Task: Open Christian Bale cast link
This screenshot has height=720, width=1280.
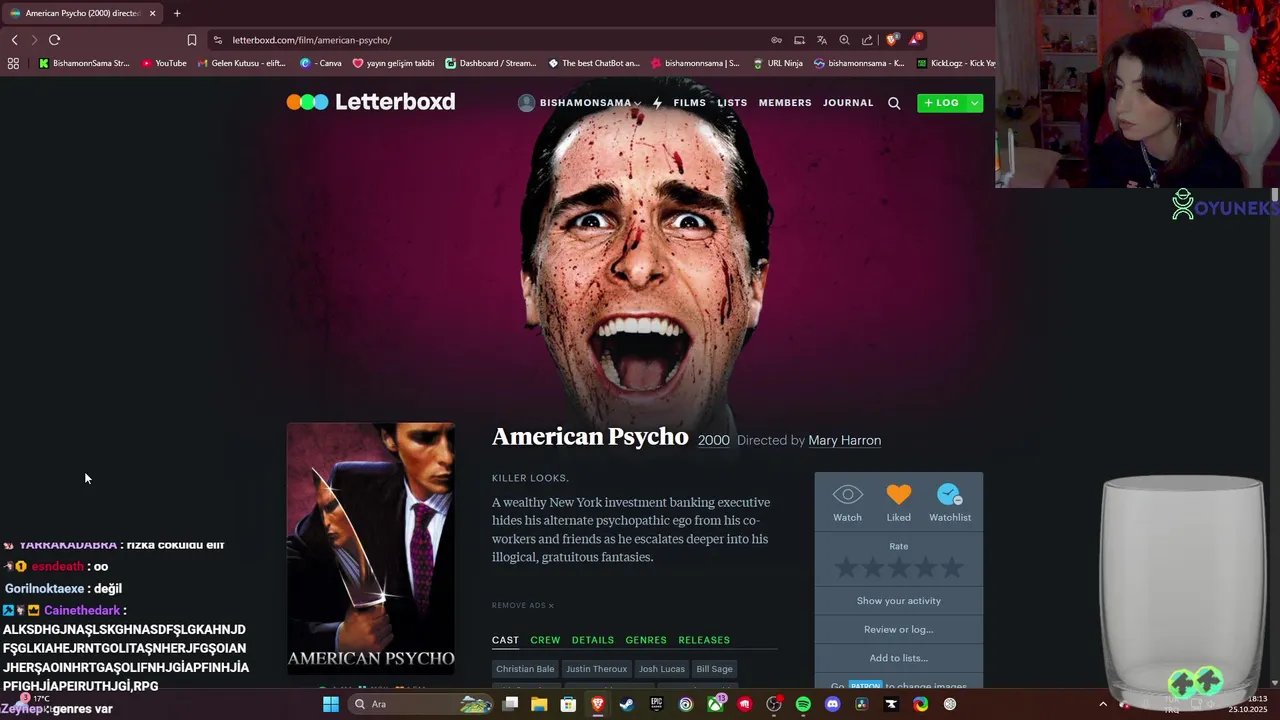Action: pyautogui.click(x=525, y=669)
